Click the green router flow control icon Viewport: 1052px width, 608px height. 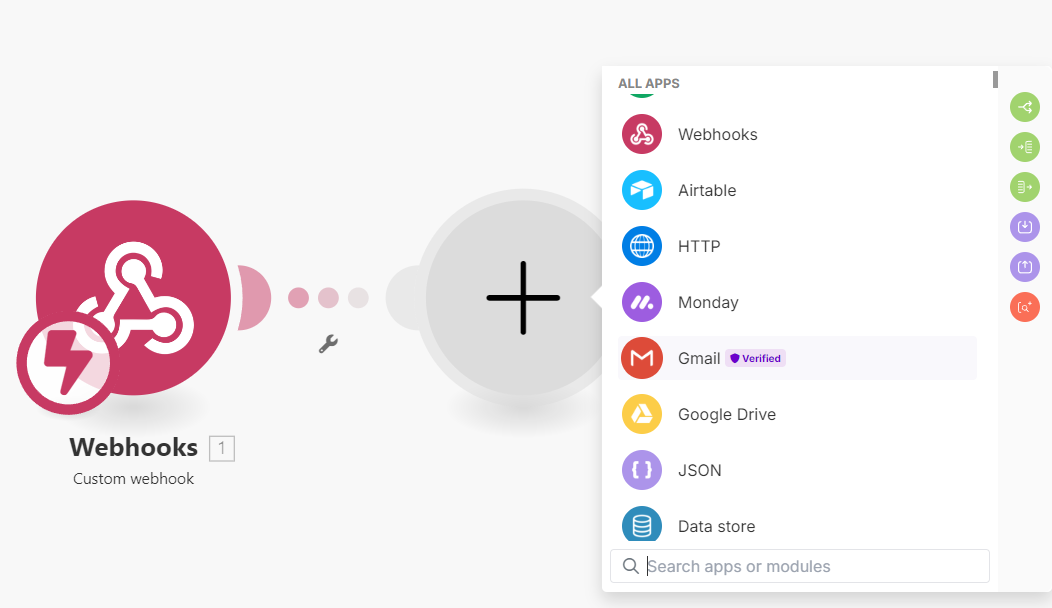pos(1025,107)
